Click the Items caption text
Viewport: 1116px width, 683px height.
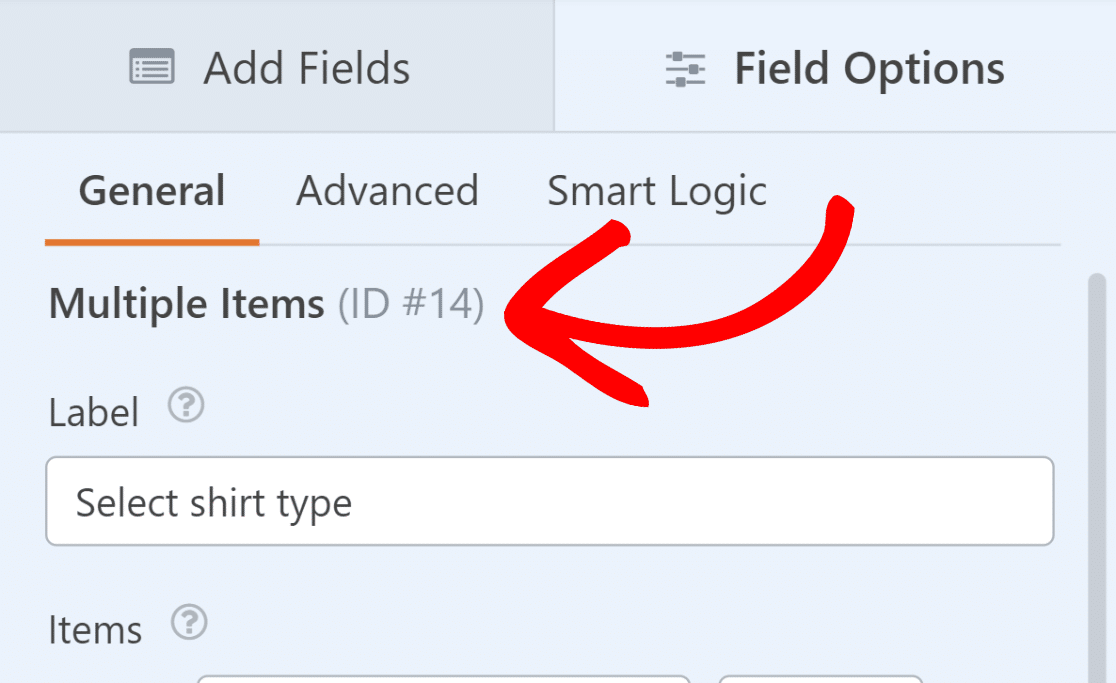[95, 630]
